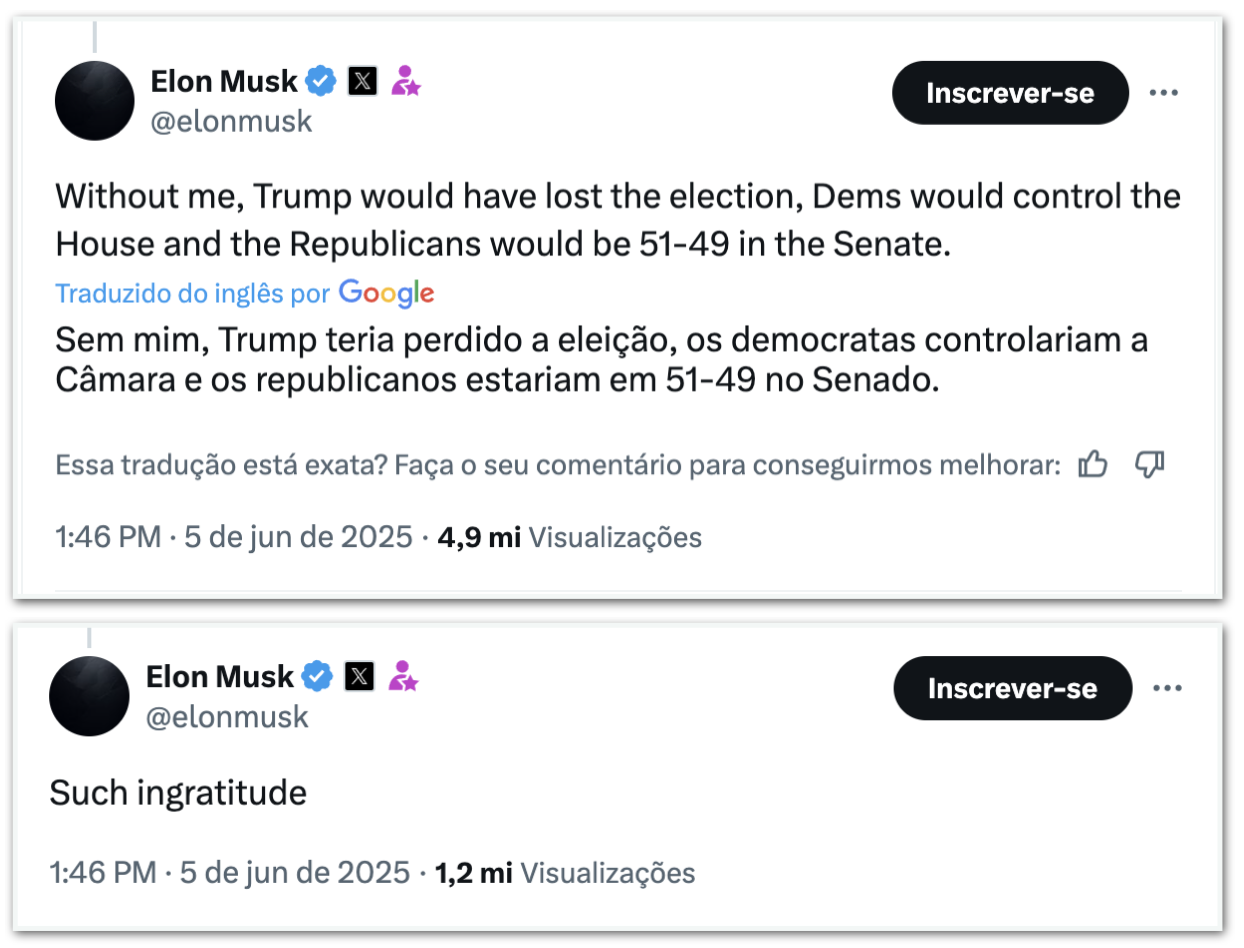Click the X affiliate badge on the second tweet

[359, 677]
